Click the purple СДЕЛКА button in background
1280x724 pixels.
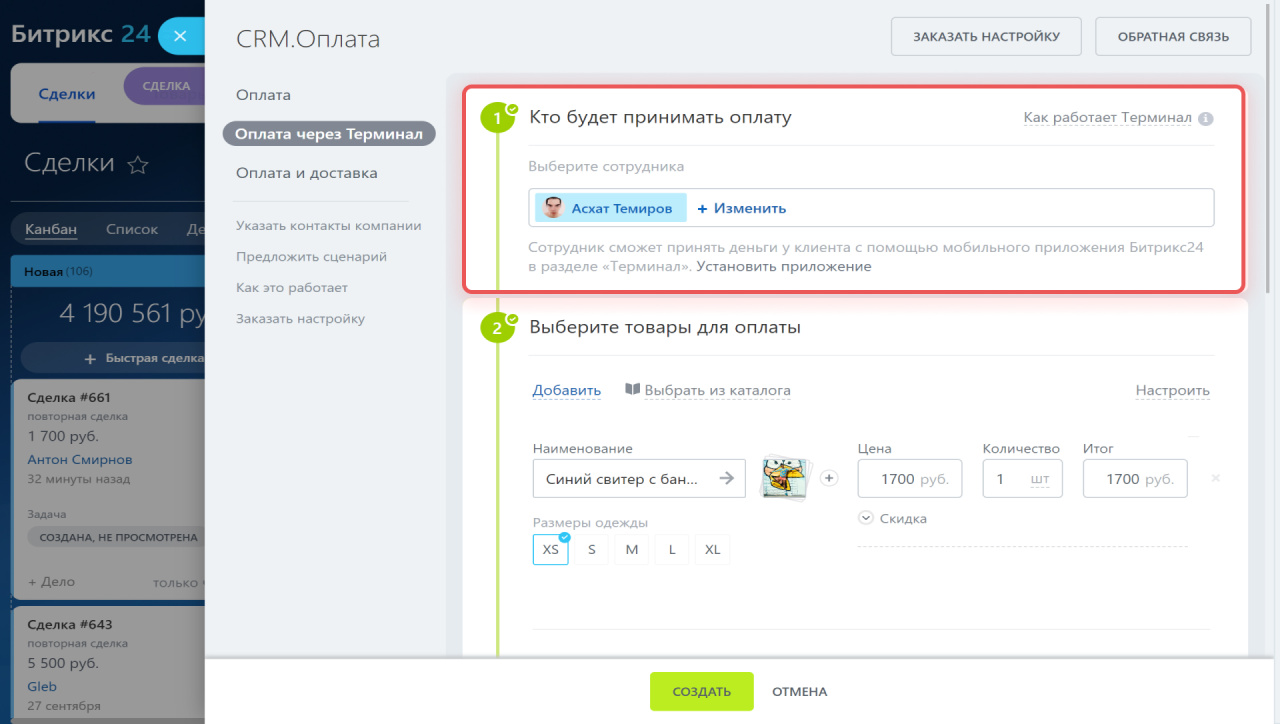165,86
